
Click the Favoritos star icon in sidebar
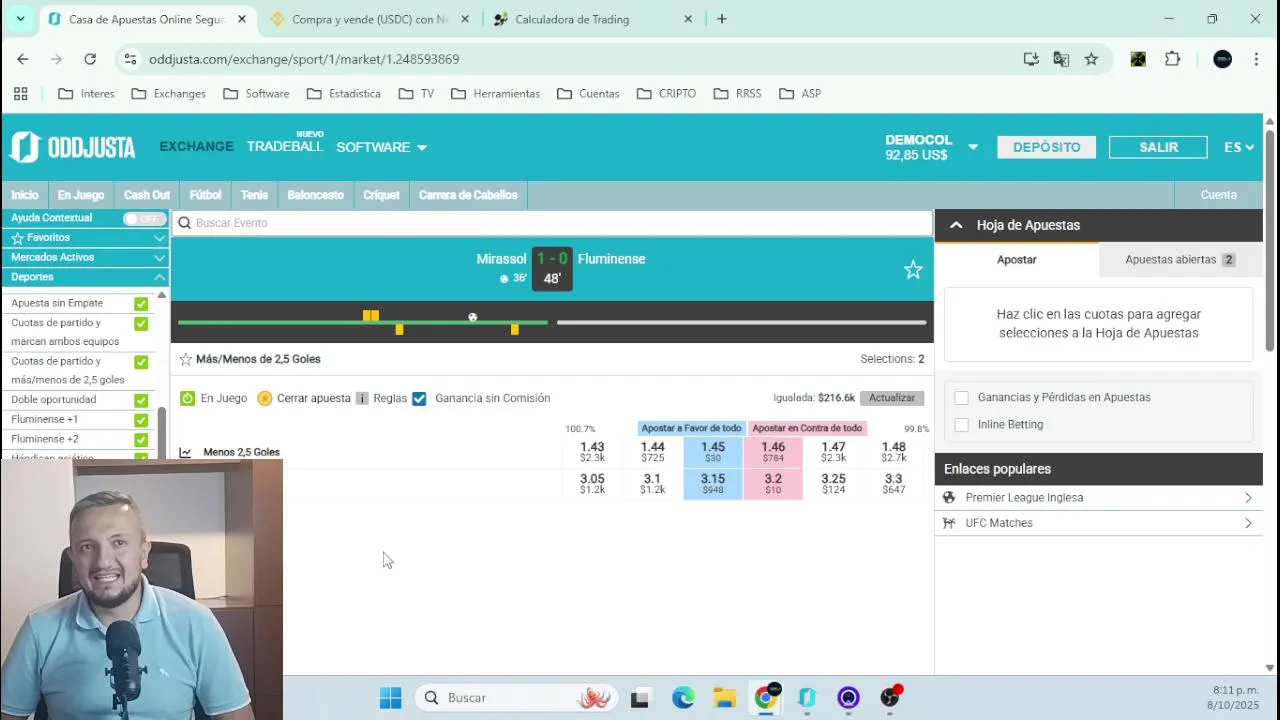(17, 238)
